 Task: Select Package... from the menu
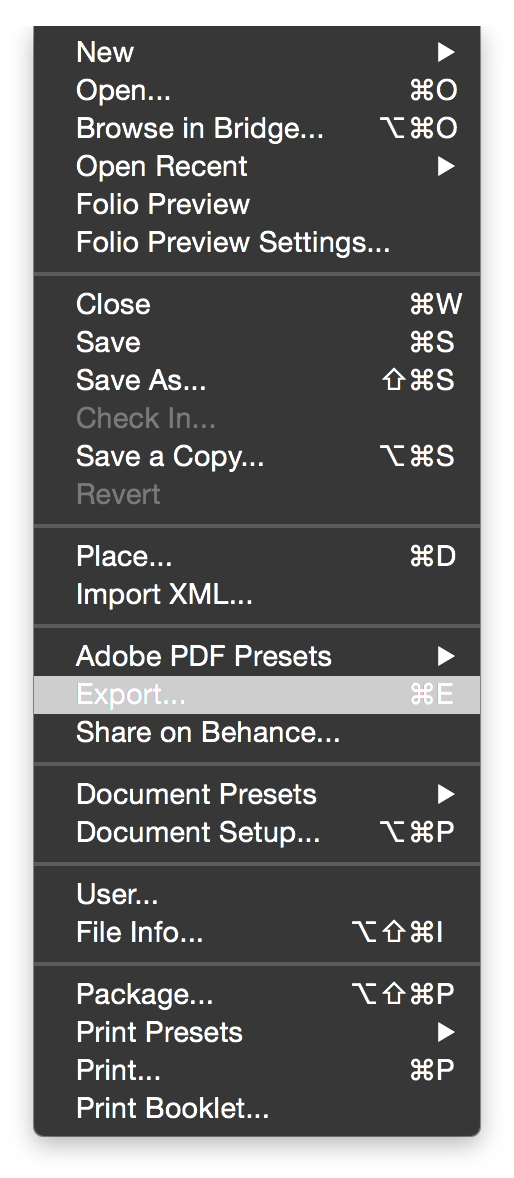tap(257, 994)
